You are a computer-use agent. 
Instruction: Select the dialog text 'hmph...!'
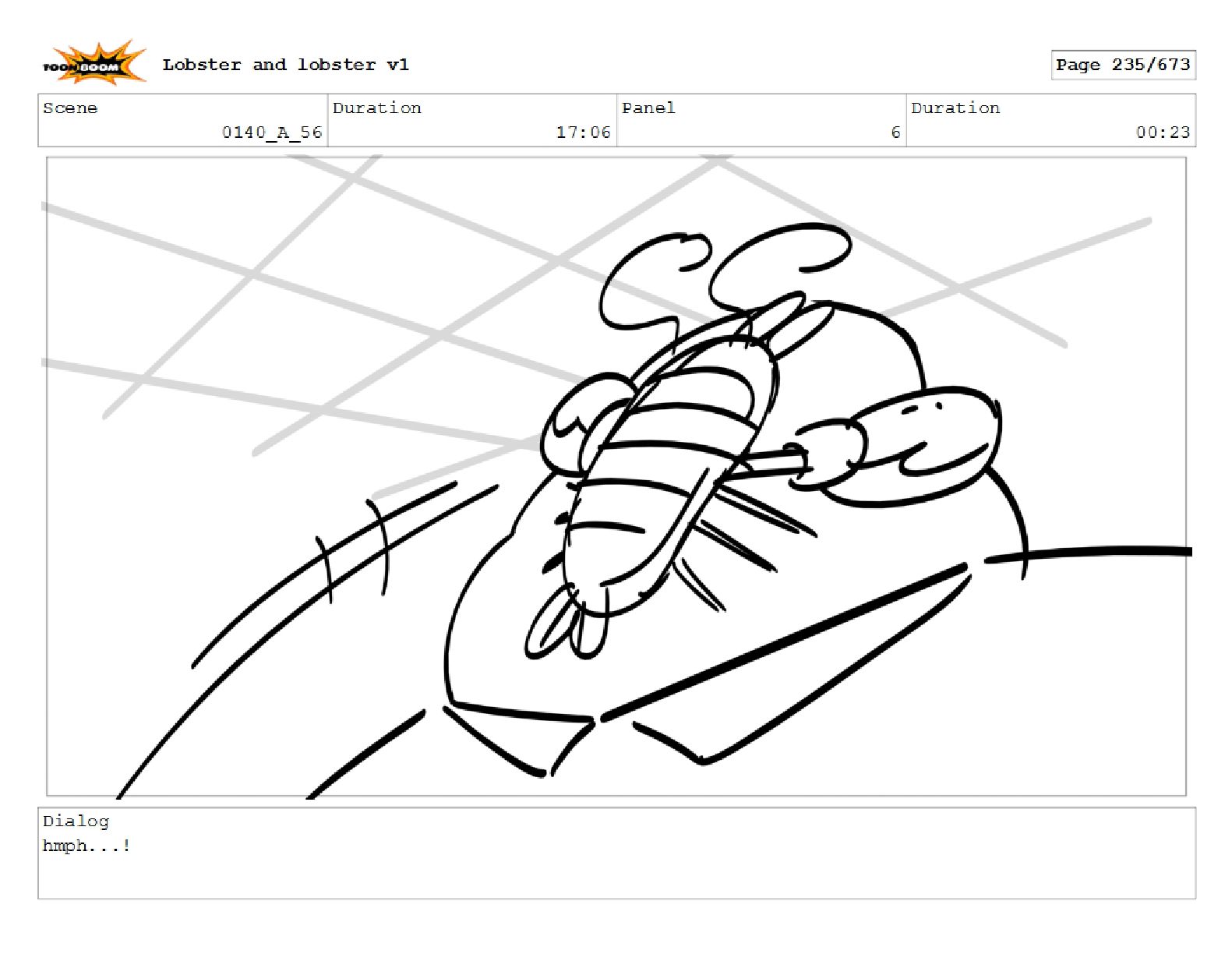click(x=86, y=846)
